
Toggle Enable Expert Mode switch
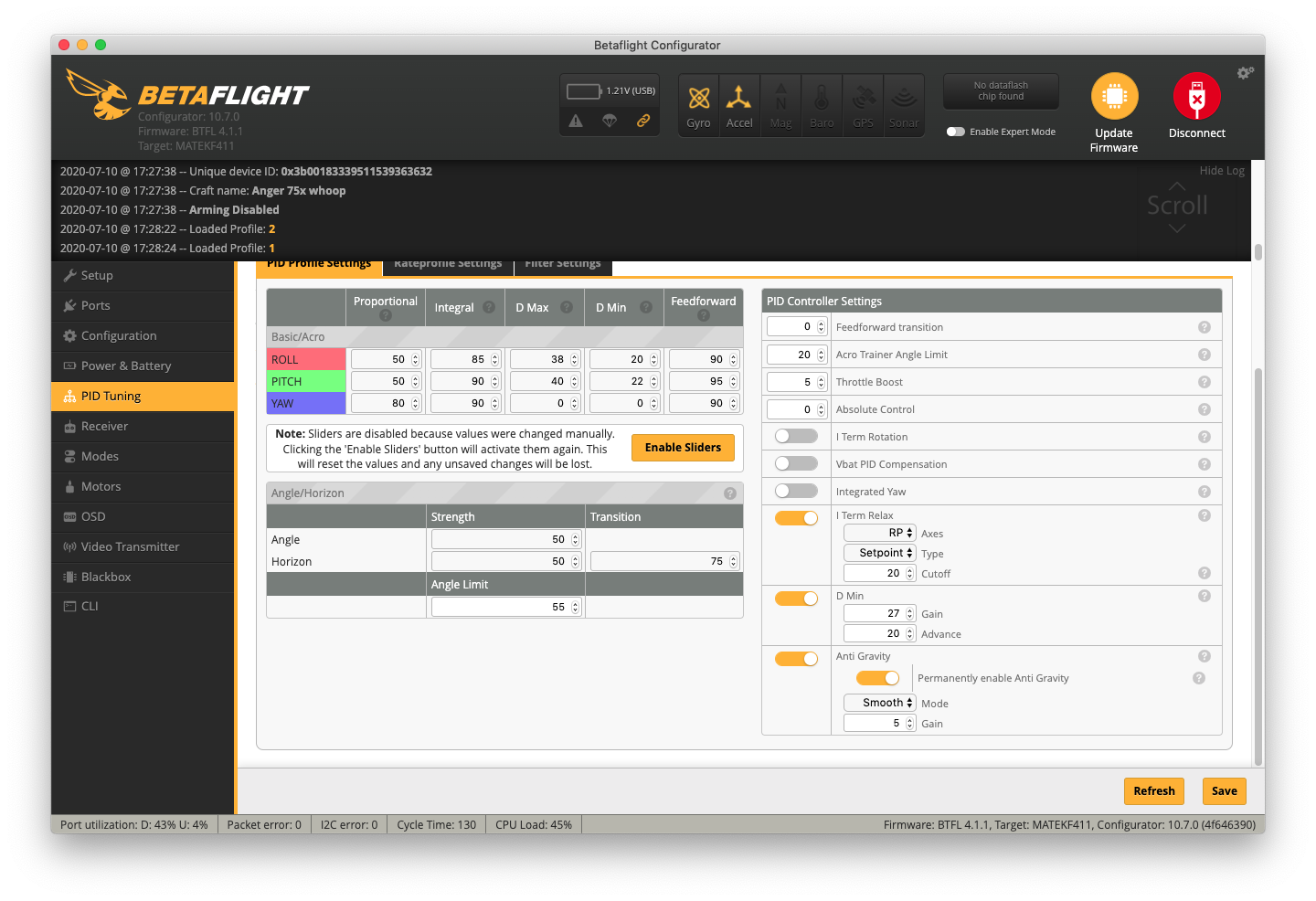click(x=956, y=132)
